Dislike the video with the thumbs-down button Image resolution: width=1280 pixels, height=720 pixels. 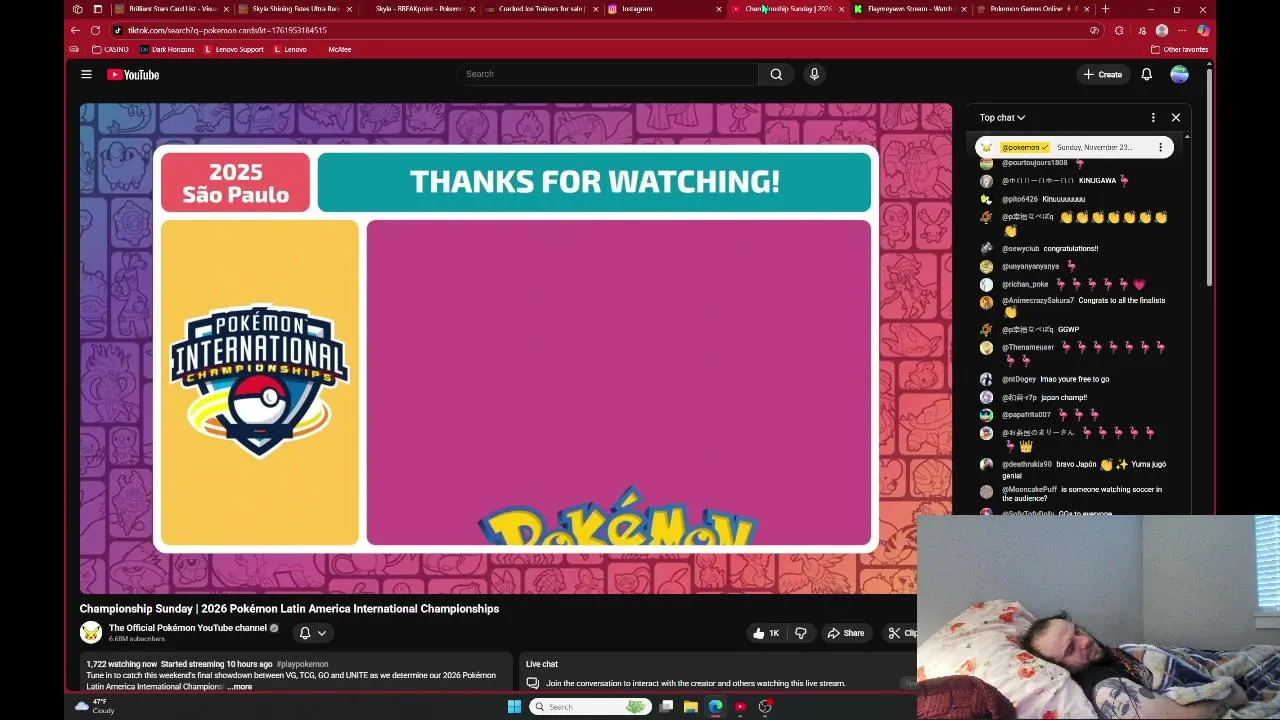pyautogui.click(x=800, y=633)
